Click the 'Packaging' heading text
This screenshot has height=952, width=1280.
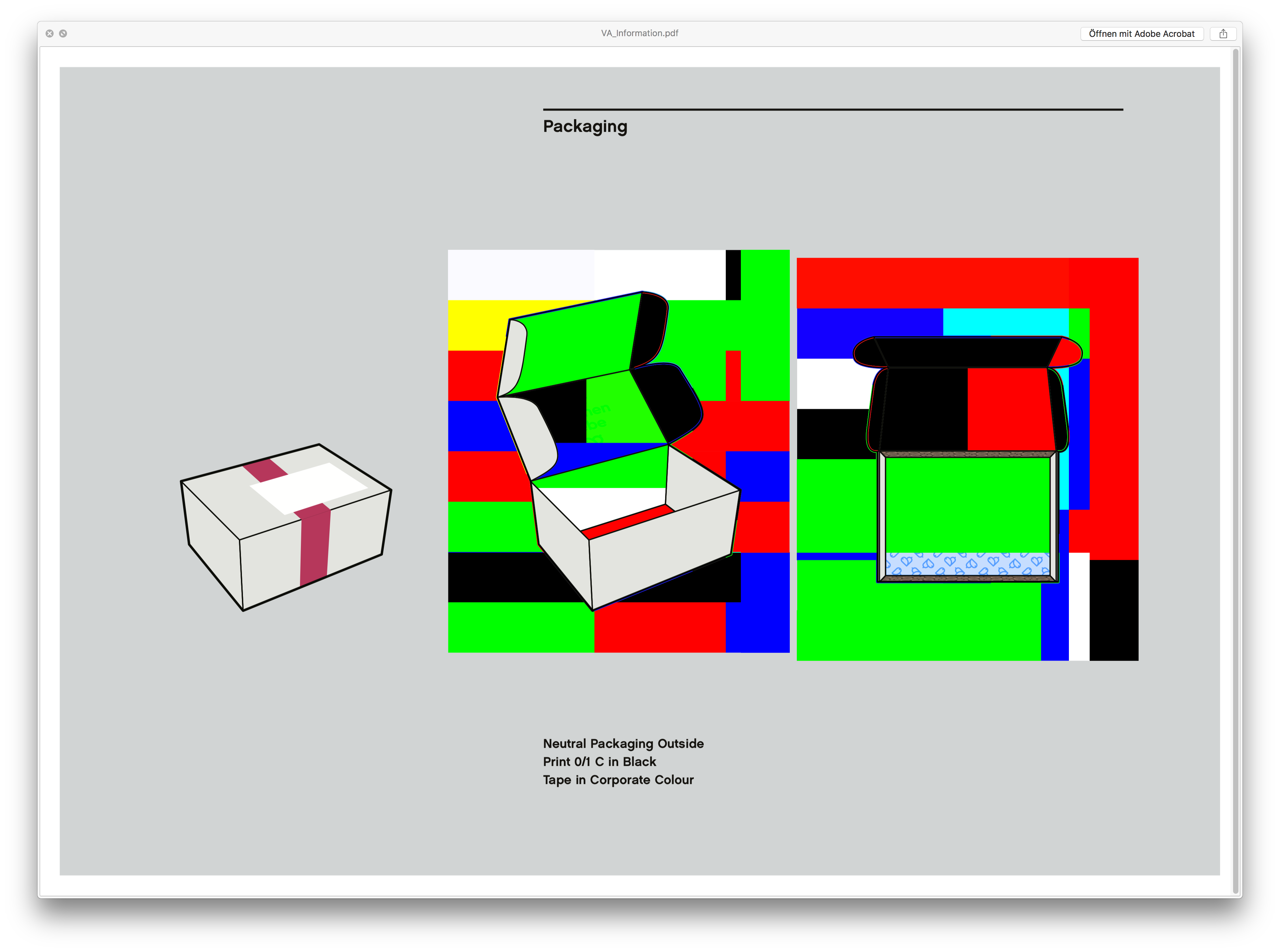pos(584,126)
